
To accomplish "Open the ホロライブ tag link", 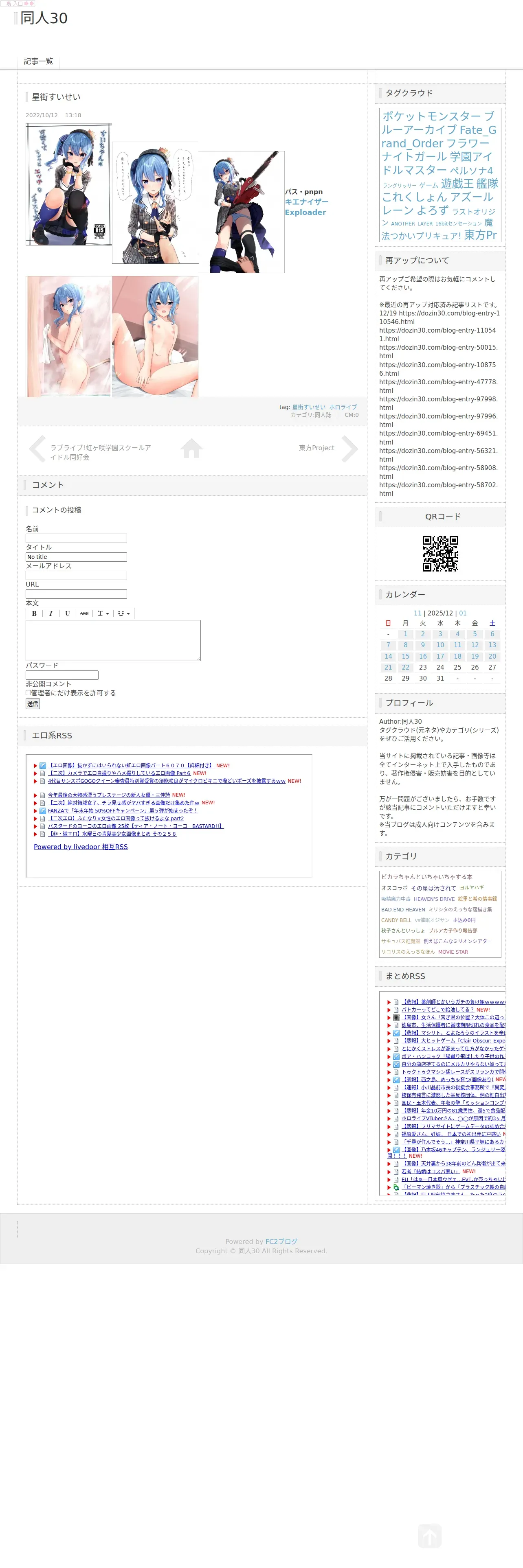I will point(343,407).
